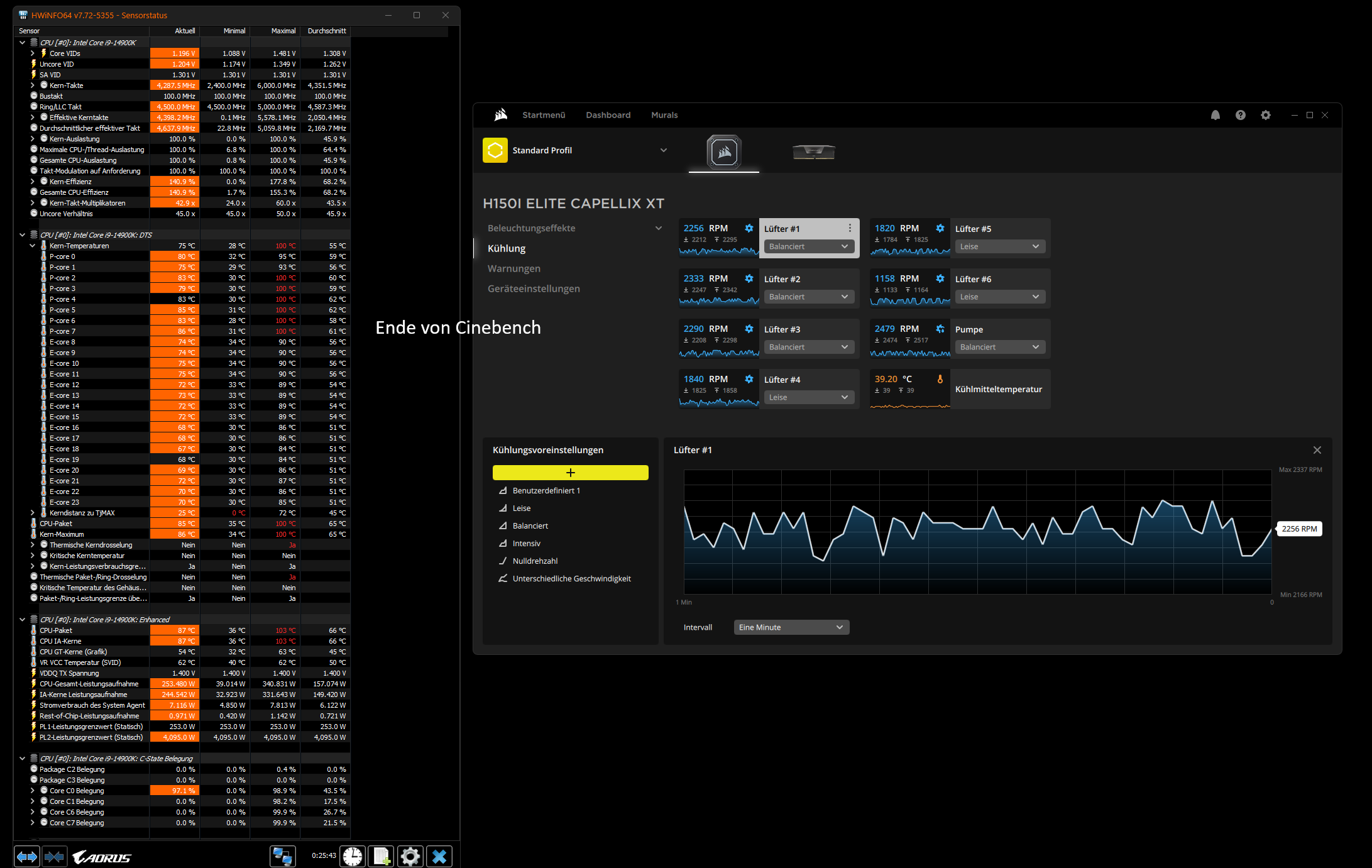Open Intervall Eine Minute dropdown
Viewport: 1372px width, 868px height.
(791, 627)
